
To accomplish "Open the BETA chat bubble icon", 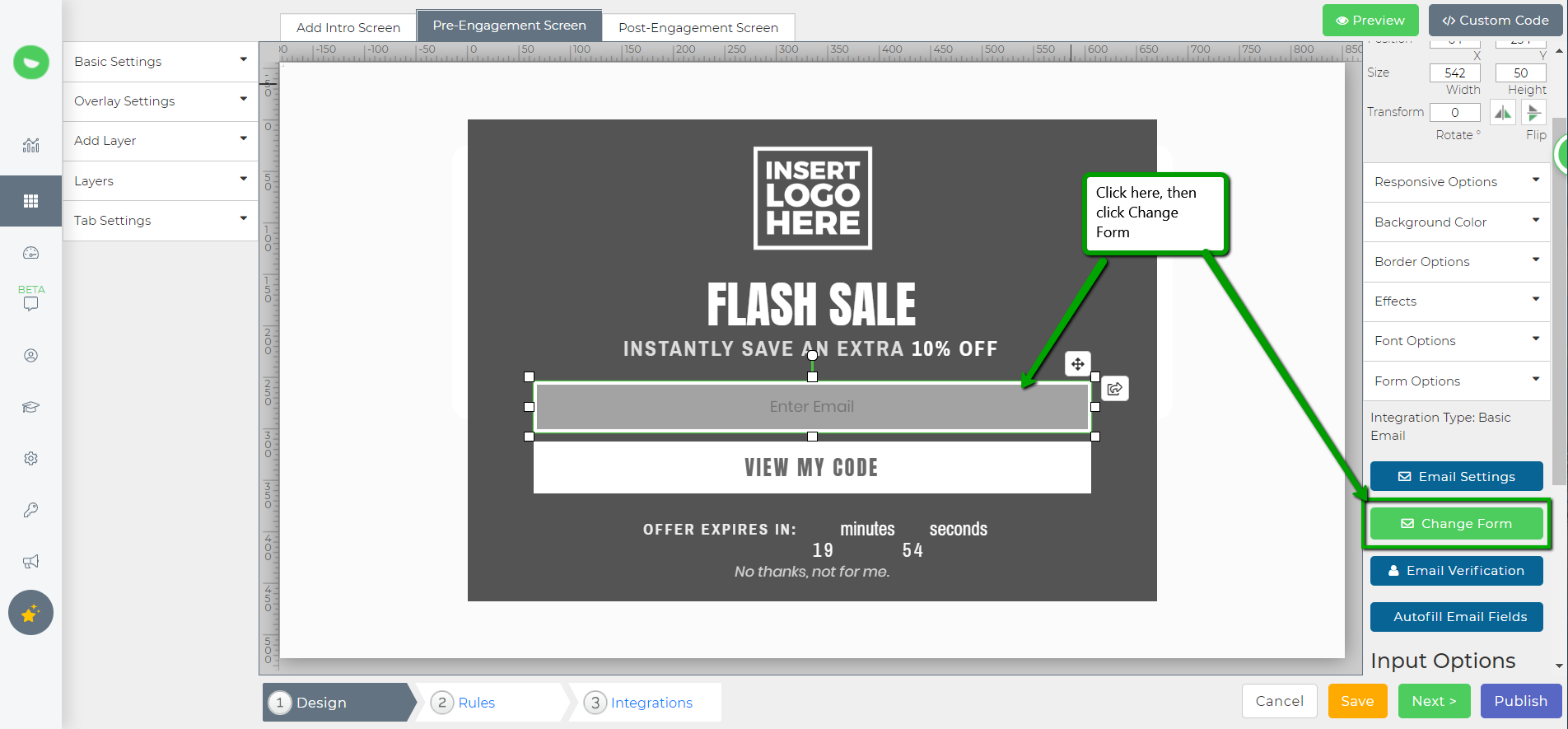I will (30, 304).
